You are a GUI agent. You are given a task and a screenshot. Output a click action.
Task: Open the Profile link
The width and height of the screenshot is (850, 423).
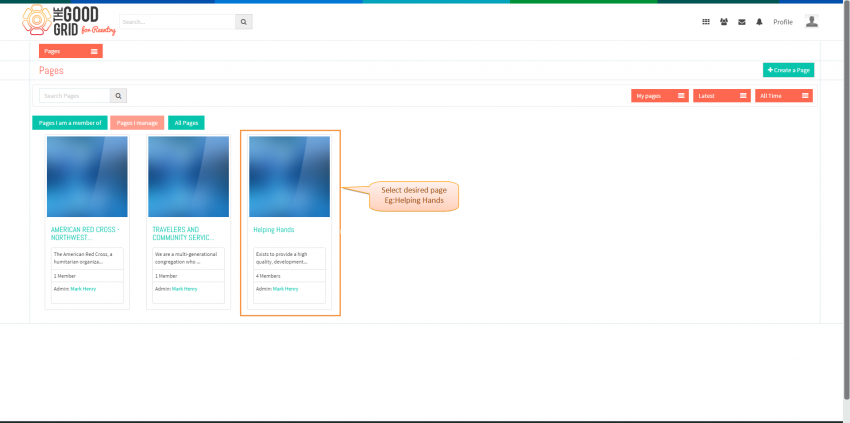[783, 22]
